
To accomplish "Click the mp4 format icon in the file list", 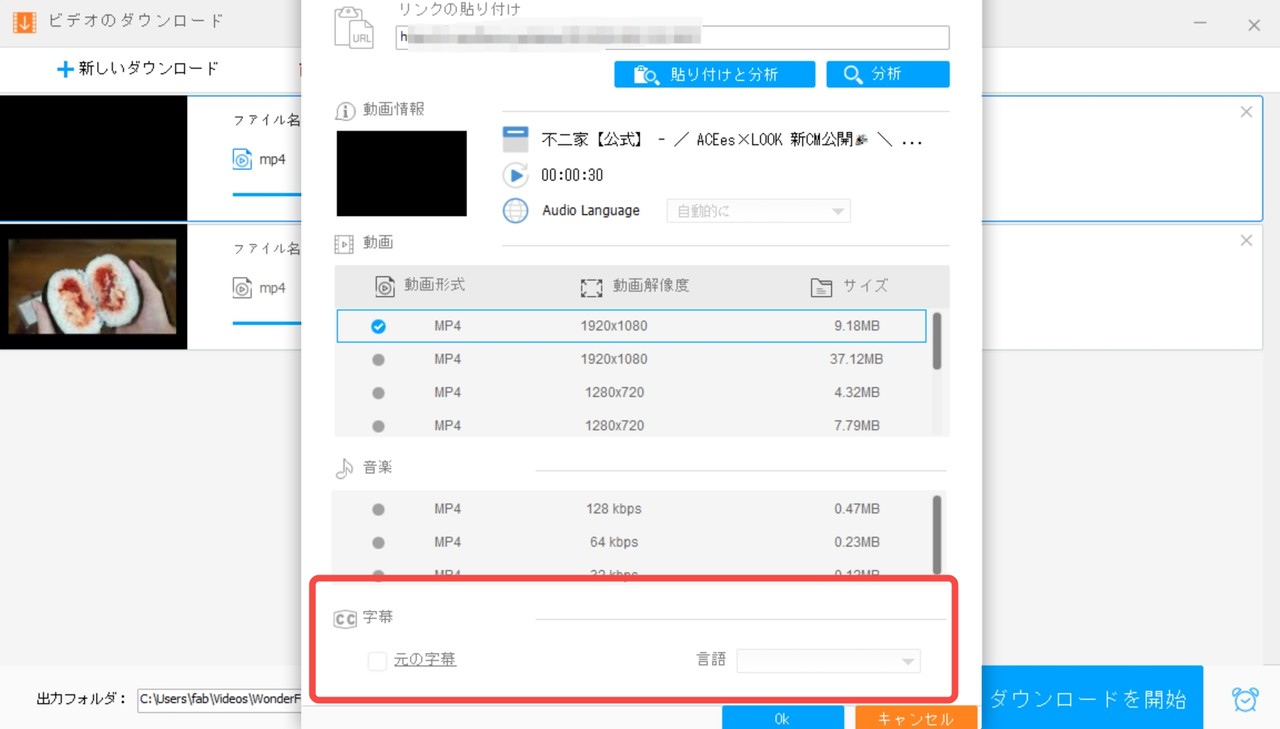I will (240, 160).
